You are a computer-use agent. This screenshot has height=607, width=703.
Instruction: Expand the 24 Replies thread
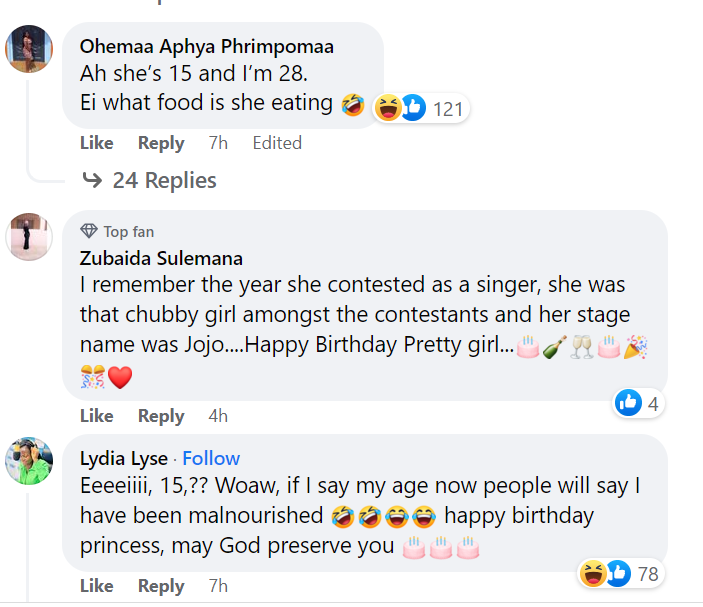(x=164, y=181)
